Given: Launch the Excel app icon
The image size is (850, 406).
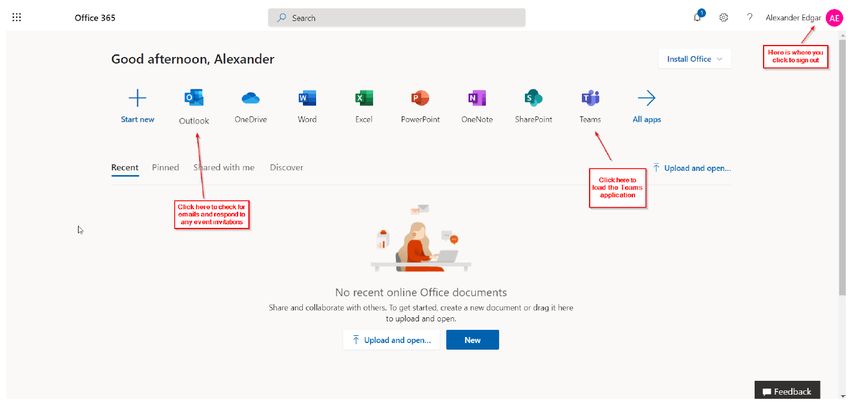Looking at the screenshot, I should tap(364, 98).
